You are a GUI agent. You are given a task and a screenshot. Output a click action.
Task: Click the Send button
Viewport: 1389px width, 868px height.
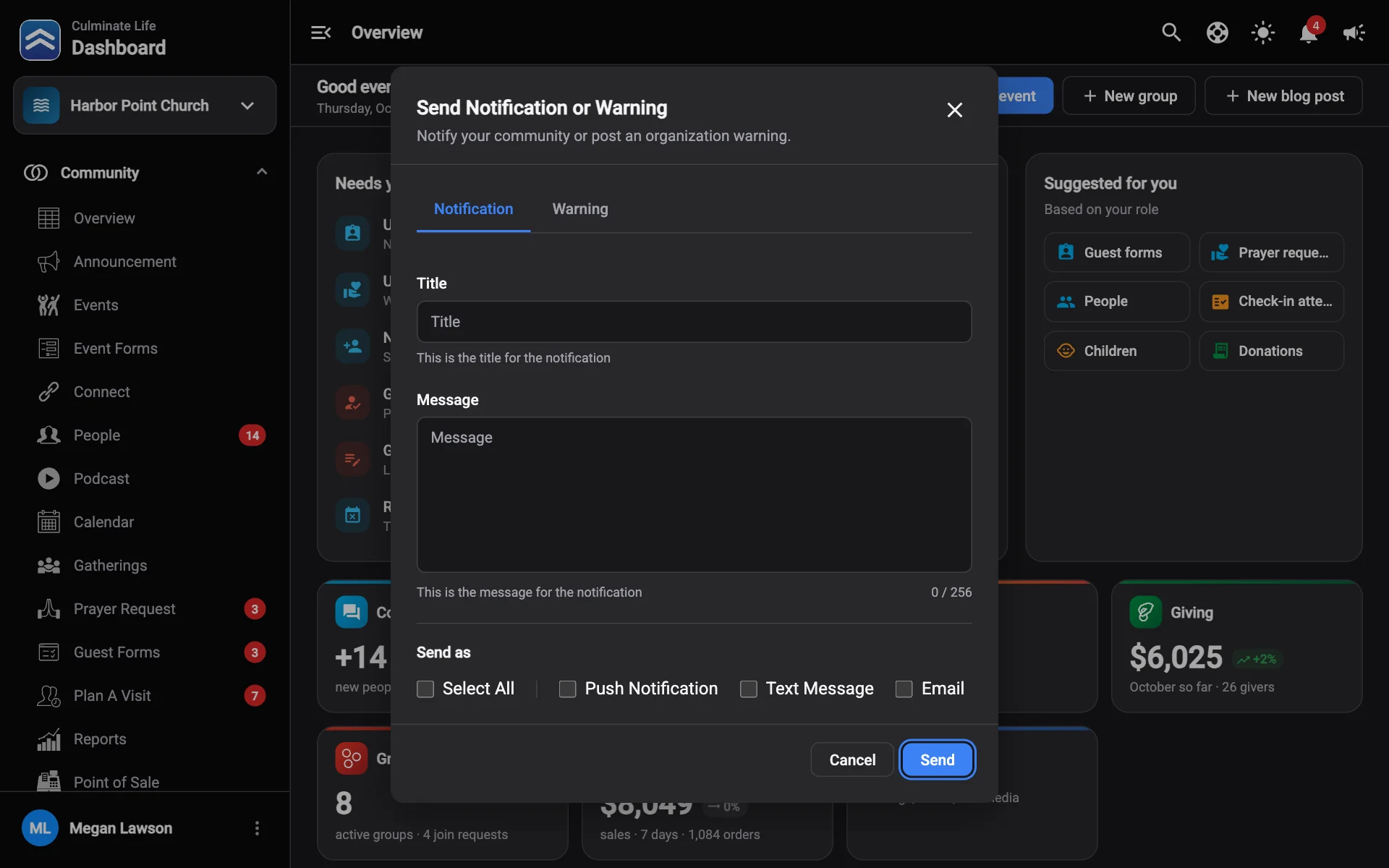pyautogui.click(x=938, y=759)
